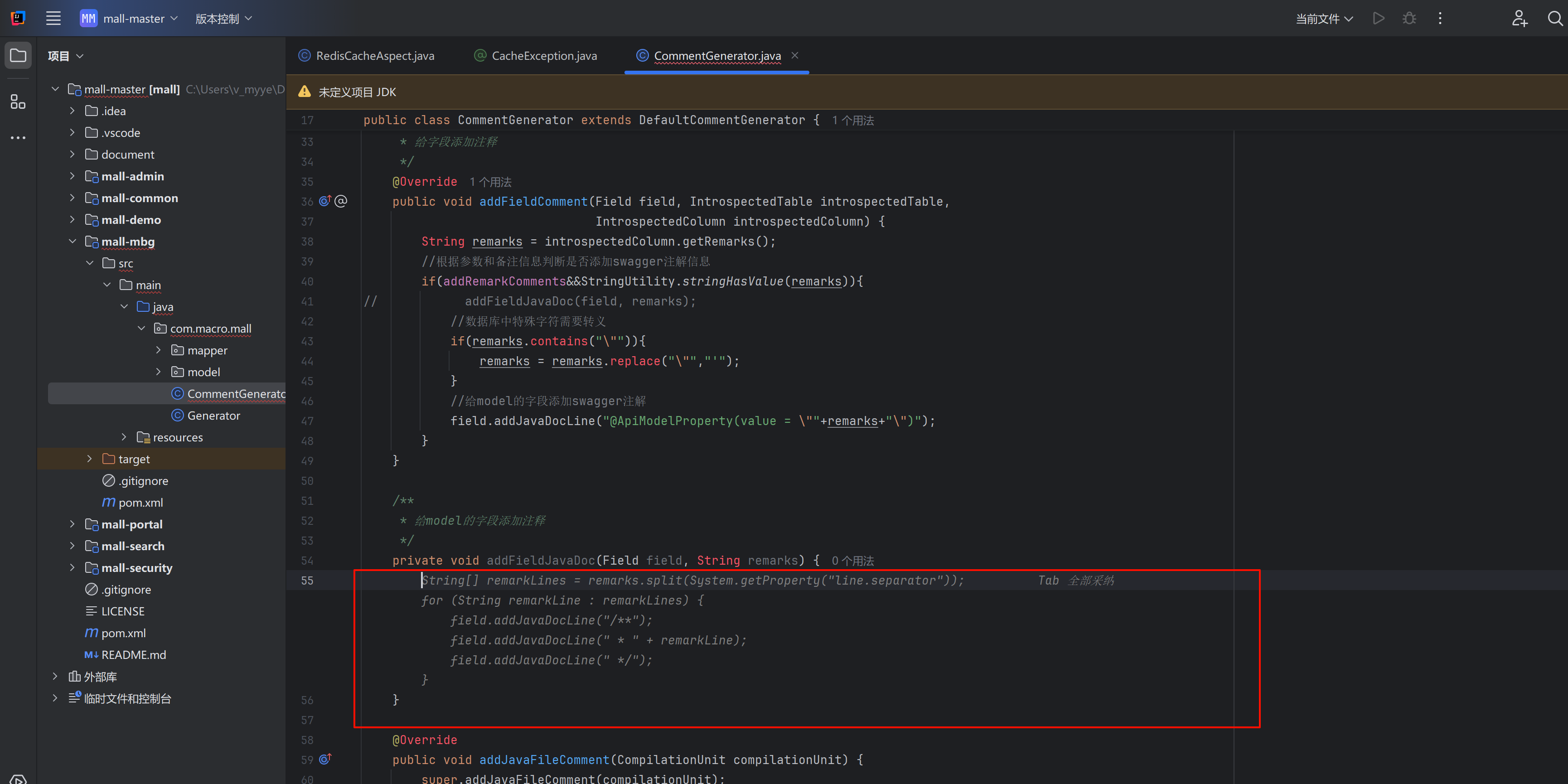
Task: Click the 未定义项目 JDK warning icon
Action: (305, 92)
